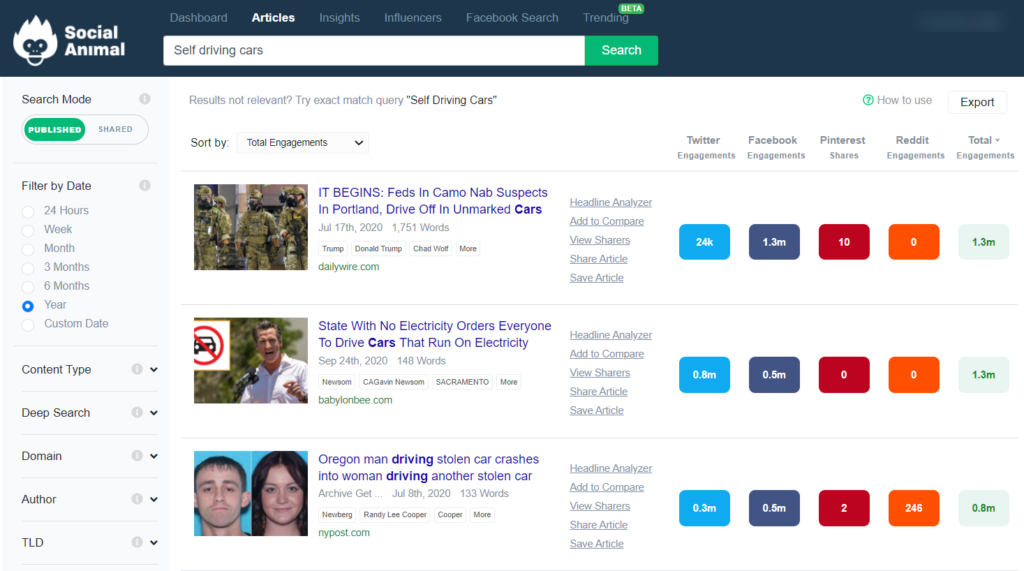Select the SHARED search mode
The image size is (1024, 571).
116,129
